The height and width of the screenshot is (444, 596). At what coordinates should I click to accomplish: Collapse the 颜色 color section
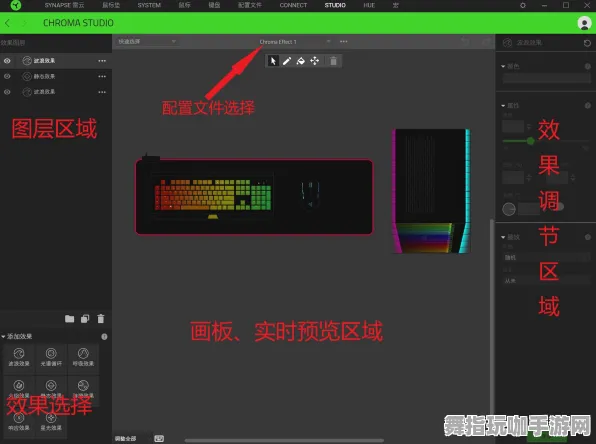[503, 67]
